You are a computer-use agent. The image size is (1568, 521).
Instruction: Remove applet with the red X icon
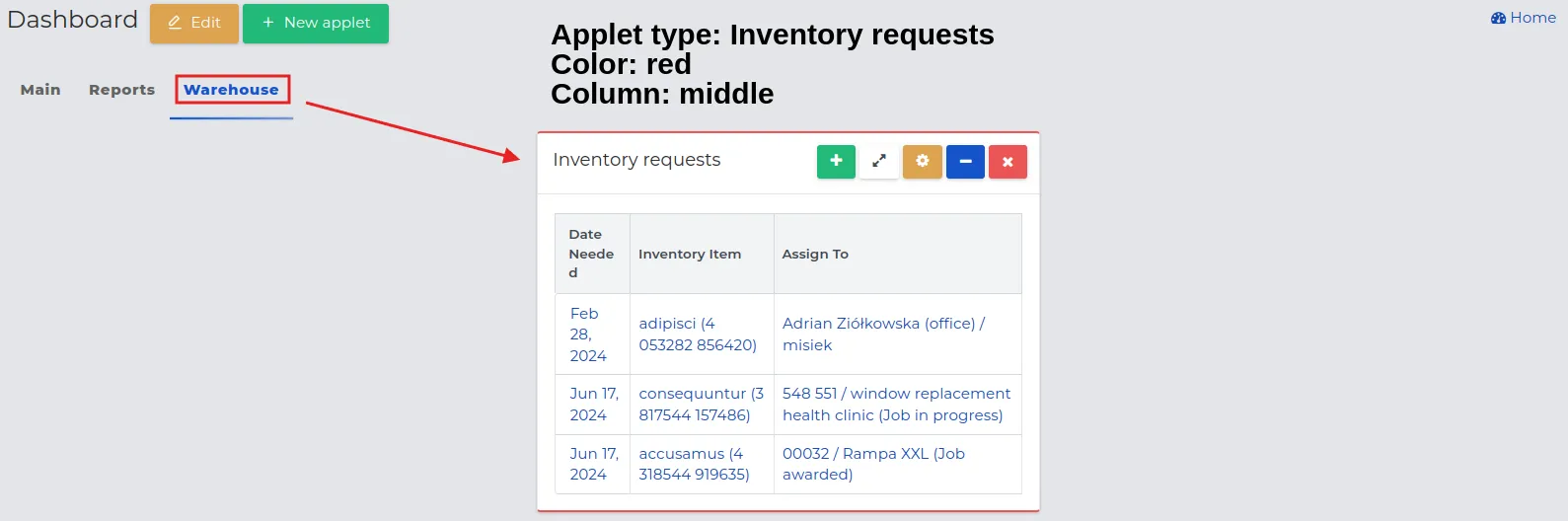[x=1008, y=162]
